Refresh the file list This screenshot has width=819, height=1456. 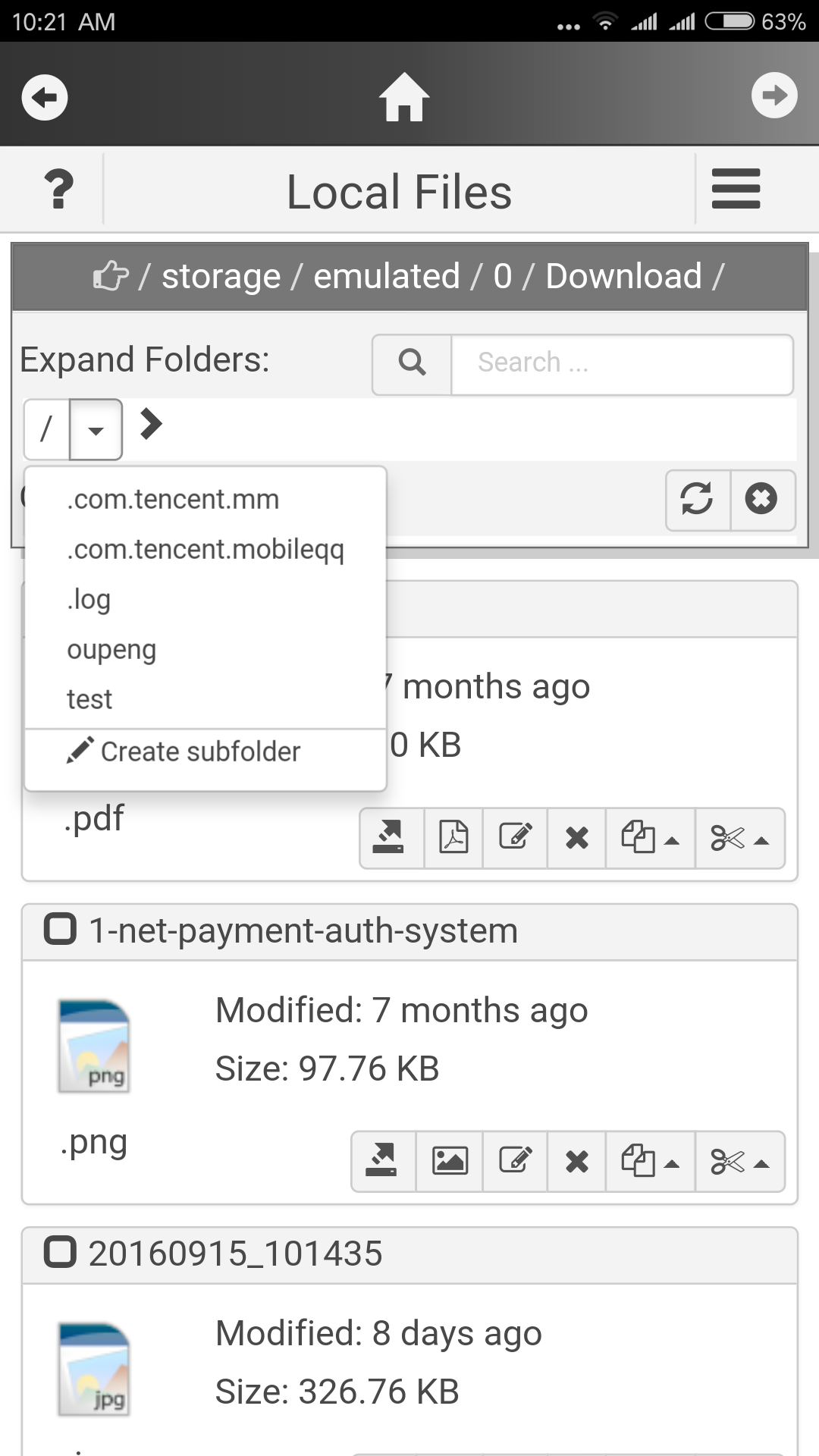pos(697,499)
